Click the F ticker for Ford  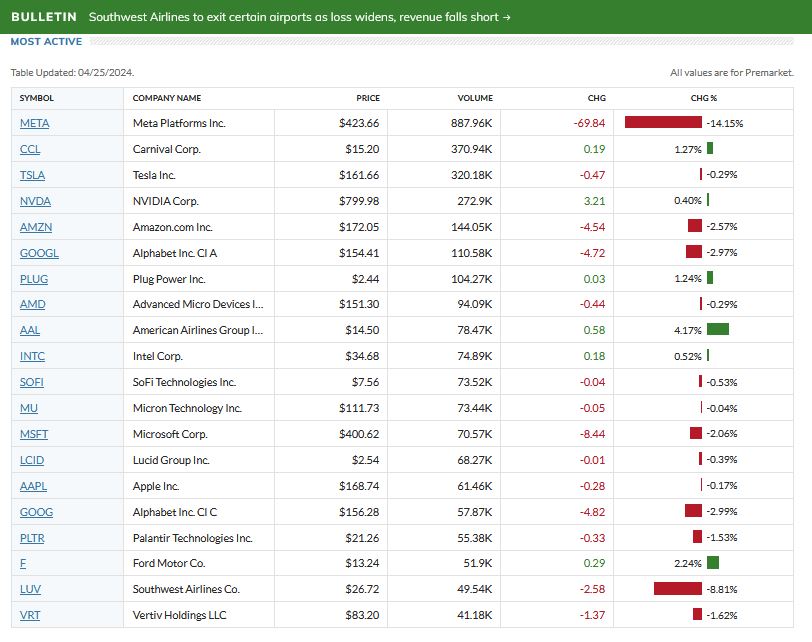23,563
